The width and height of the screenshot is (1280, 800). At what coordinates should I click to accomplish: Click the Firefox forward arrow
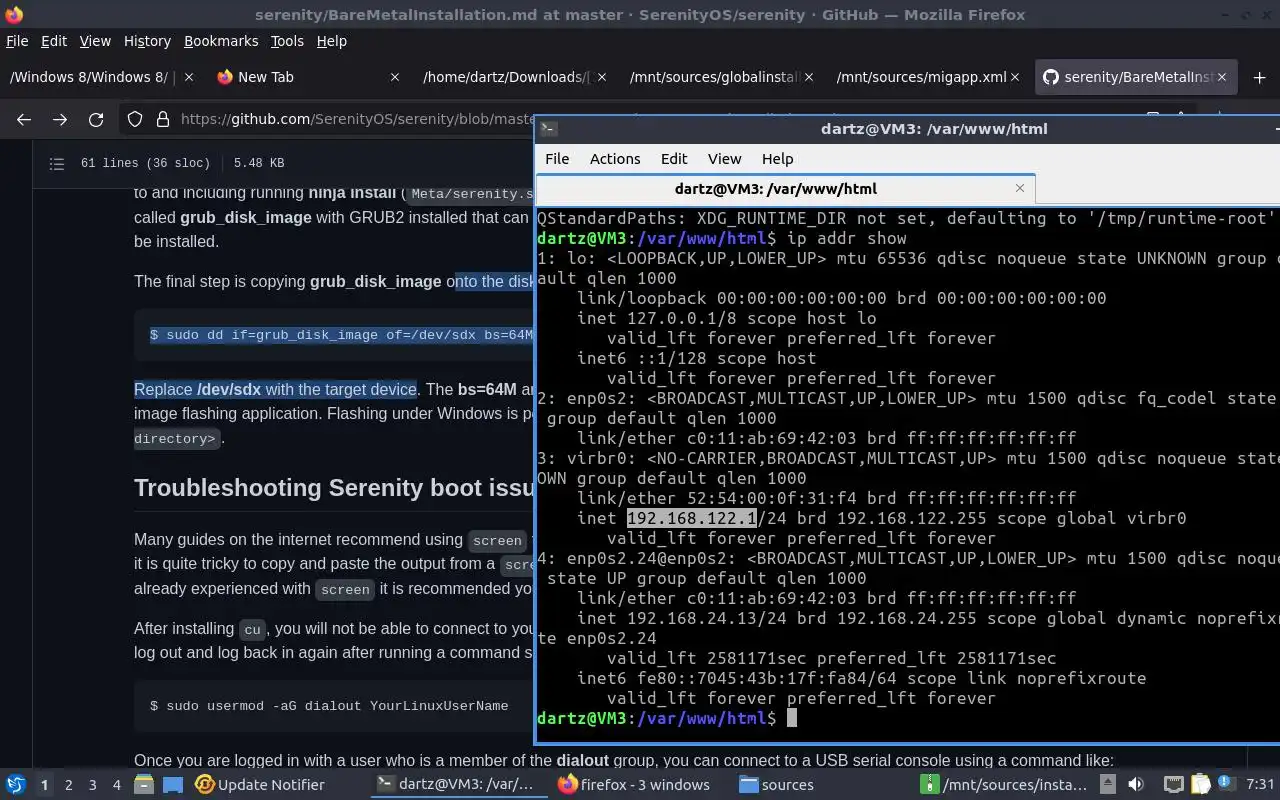(x=60, y=119)
